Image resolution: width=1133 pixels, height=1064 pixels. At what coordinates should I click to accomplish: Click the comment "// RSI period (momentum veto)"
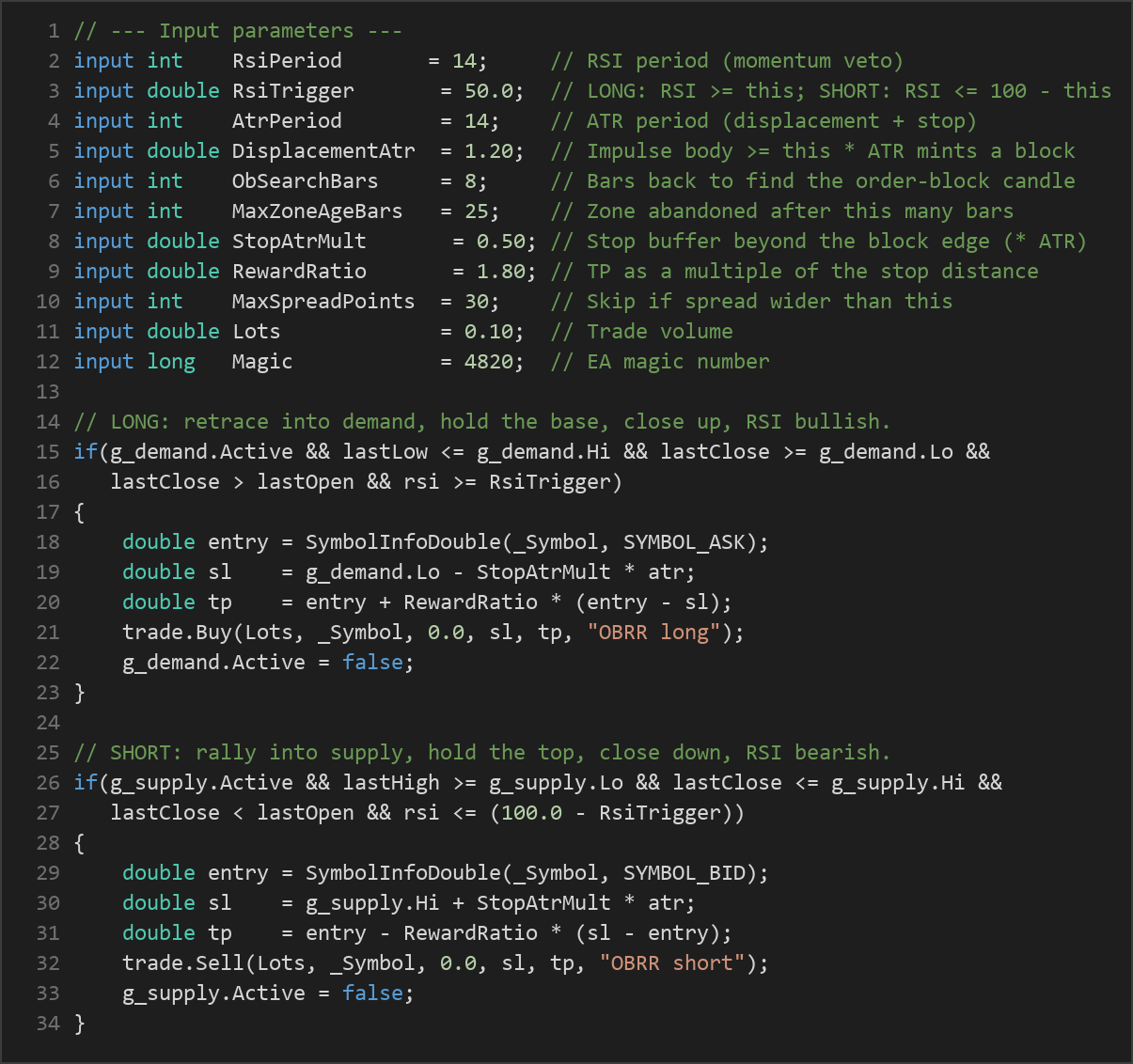tap(727, 61)
